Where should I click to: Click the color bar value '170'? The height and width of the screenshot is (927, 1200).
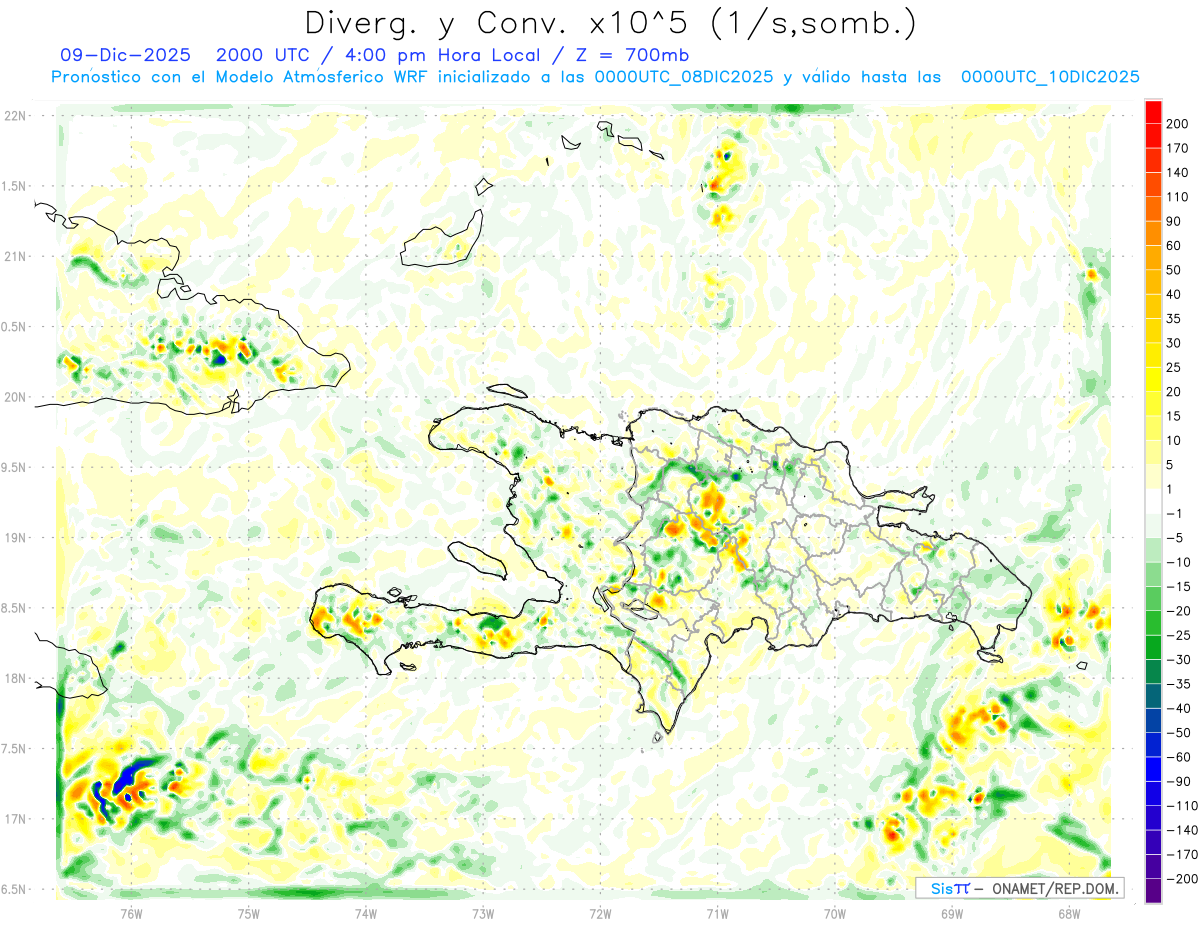1179,148
